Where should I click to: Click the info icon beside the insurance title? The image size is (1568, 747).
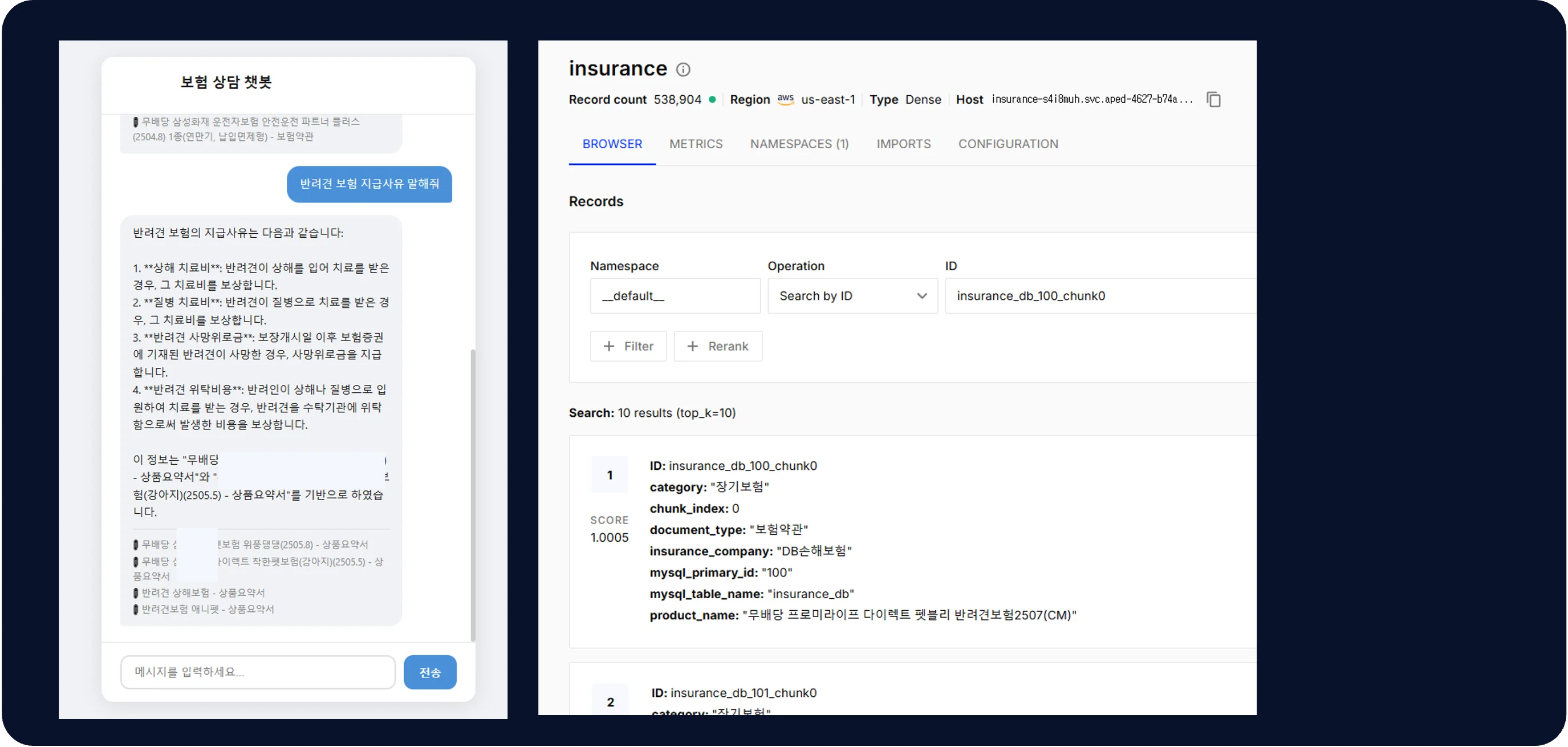[x=684, y=70]
